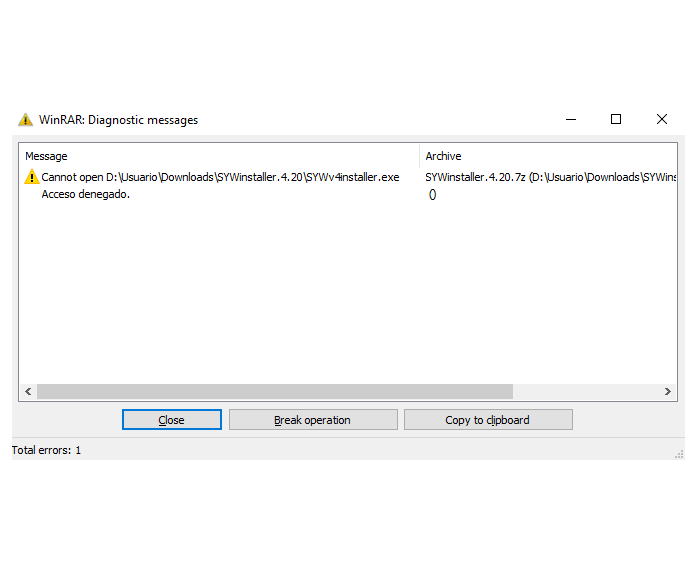Screen dimensions: 696x564
Task: Click the resize grip in status bar corner
Action: tap(679, 454)
